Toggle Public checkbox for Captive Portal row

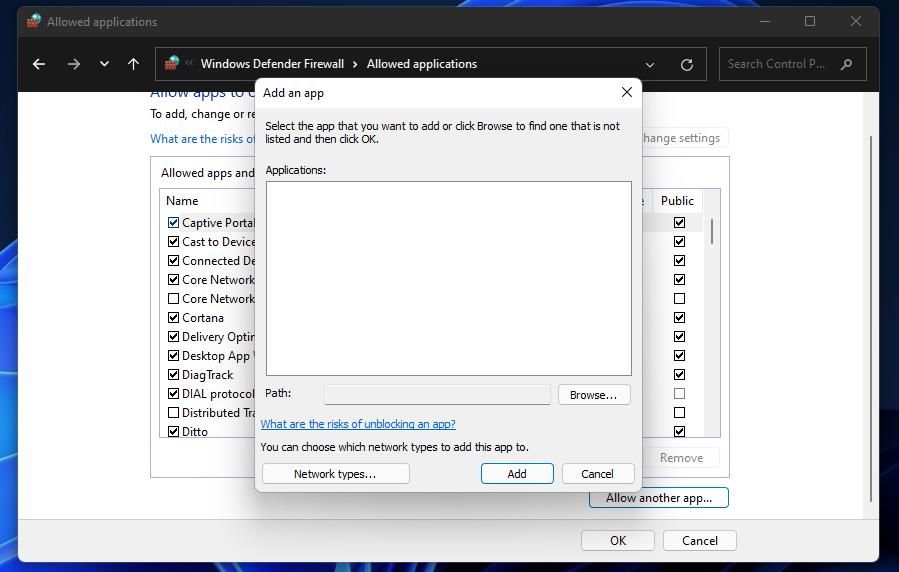(x=679, y=222)
